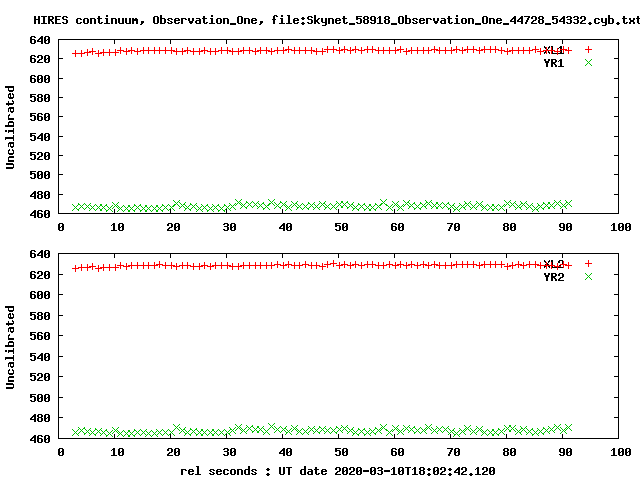The width and height of the screenshot is (640, 480).
Task: Click the 580 y-axis tick of lower chart
Action: [40, 316]
